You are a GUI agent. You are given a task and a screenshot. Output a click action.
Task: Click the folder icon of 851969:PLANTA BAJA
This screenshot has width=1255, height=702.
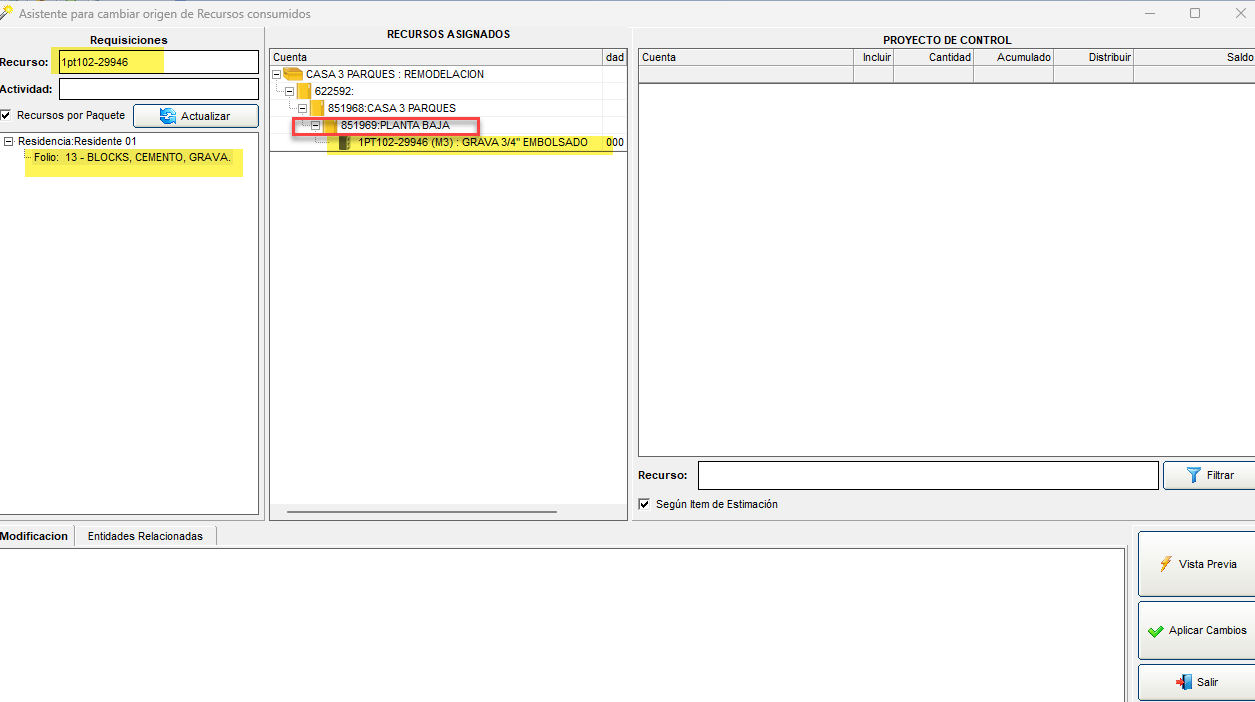pos(330,125)
